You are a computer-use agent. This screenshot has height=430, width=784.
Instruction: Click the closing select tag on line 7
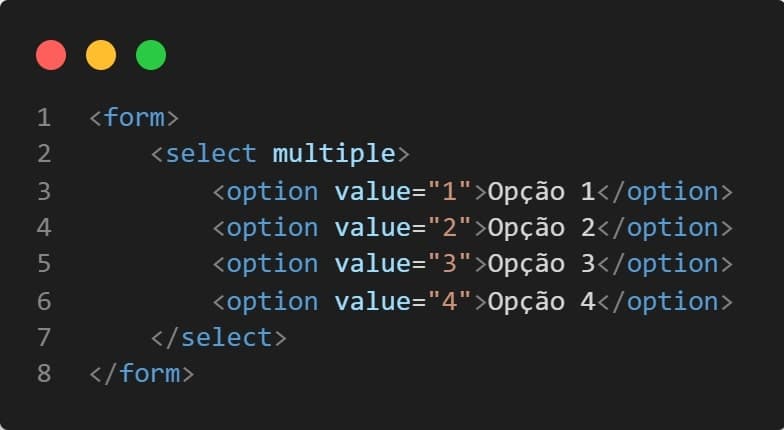click(x=219, y=338)
